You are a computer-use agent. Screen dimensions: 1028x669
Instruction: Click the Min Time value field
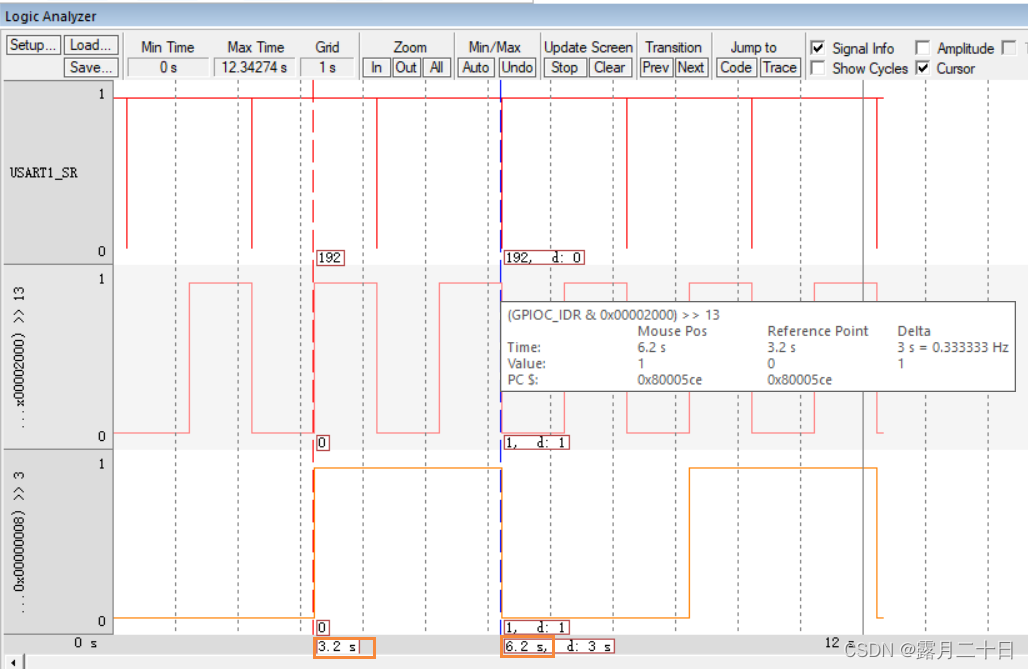click(168, 68)
